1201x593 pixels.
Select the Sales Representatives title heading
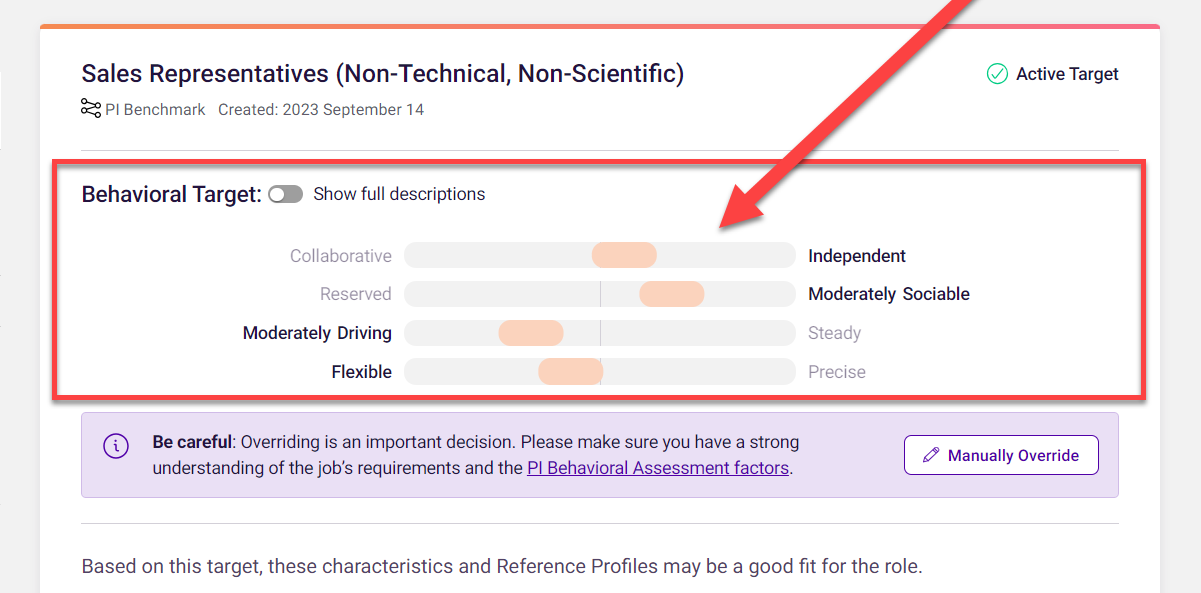coord(383,74)
